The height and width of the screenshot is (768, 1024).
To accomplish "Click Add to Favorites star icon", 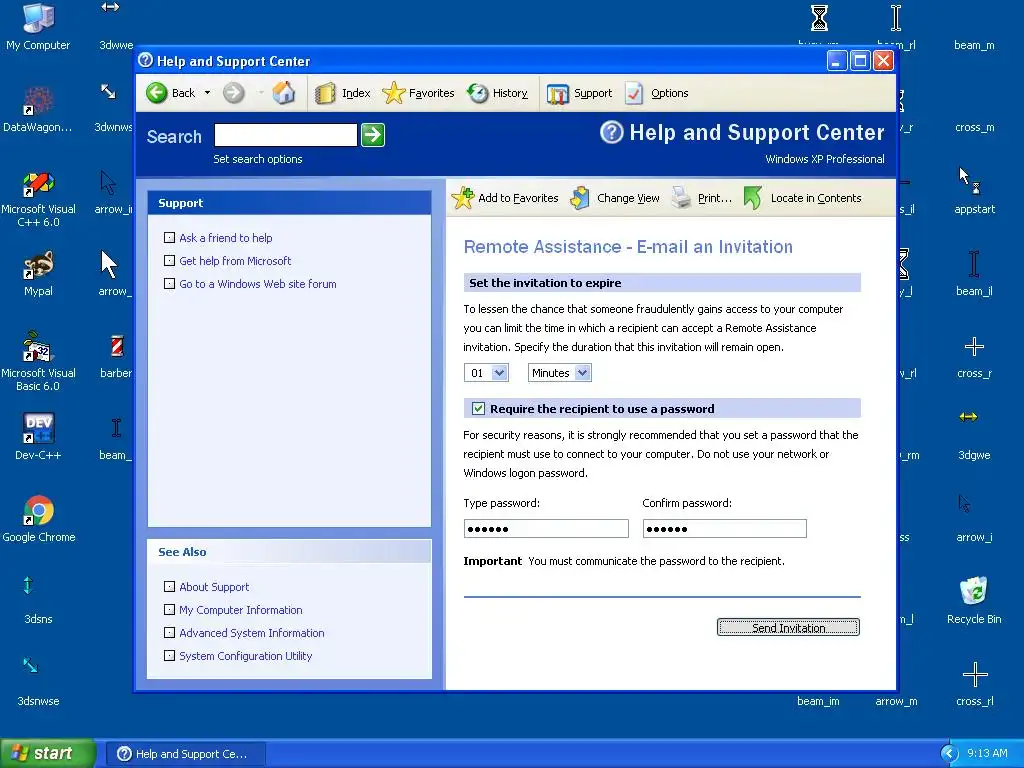I will coord(462,198).
